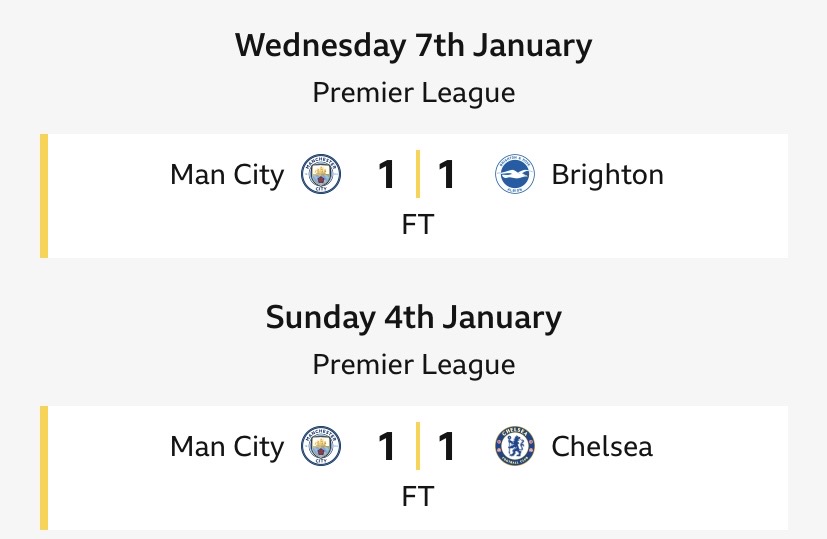Click Man City crest in the Brighton match
The width and height of the screenshot is (827, 539).
[321, 175]
